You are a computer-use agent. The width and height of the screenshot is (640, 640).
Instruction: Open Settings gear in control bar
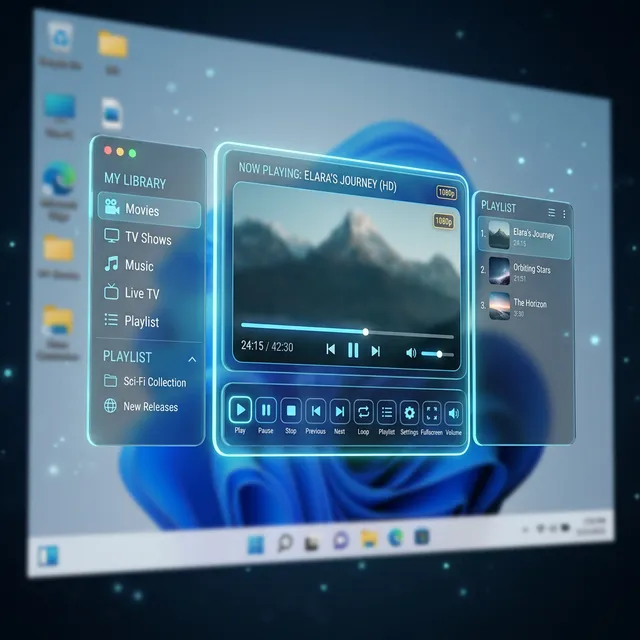coord(409,413)
